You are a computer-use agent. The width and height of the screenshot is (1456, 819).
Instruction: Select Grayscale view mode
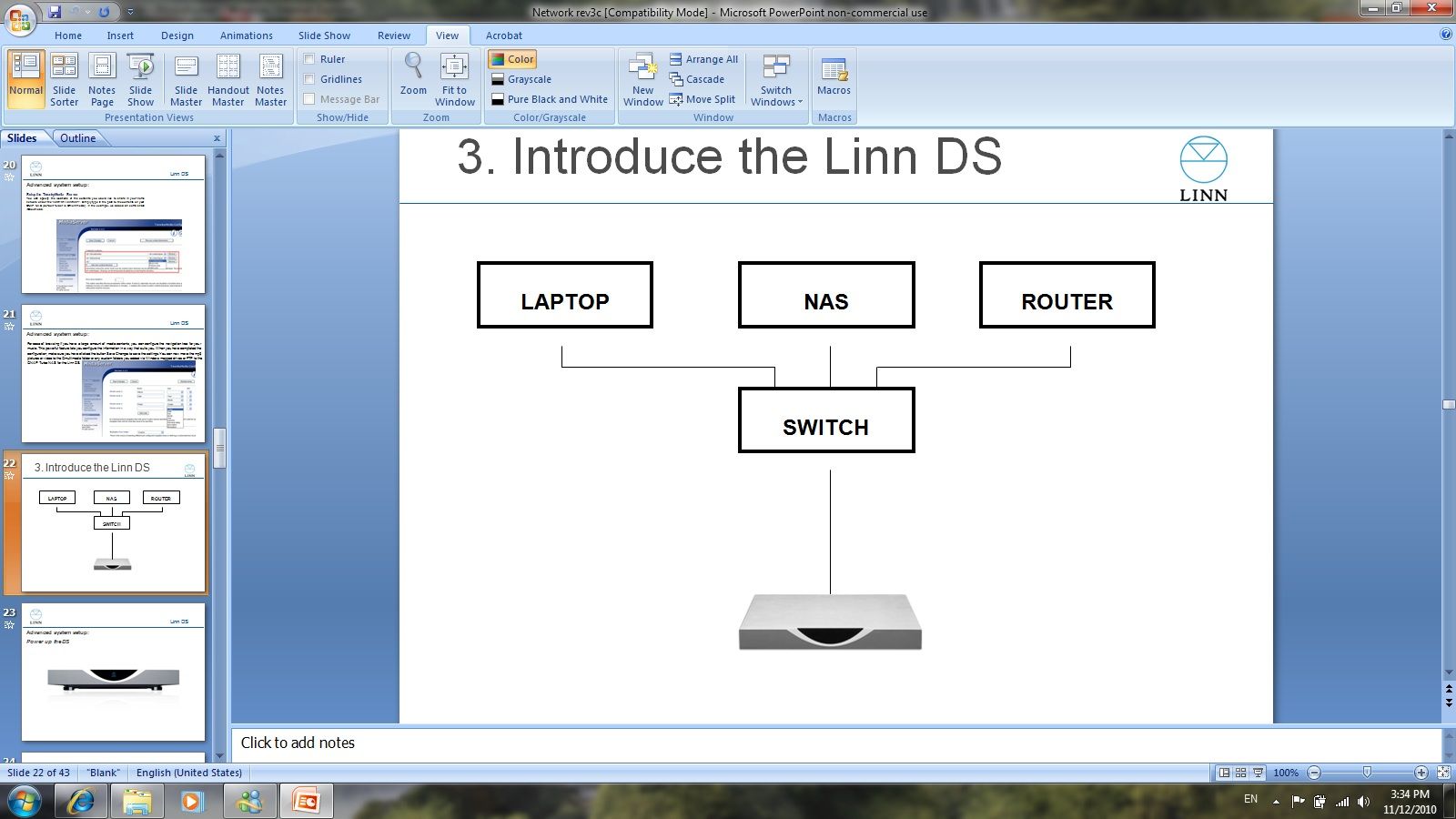[x=521, y=79]
